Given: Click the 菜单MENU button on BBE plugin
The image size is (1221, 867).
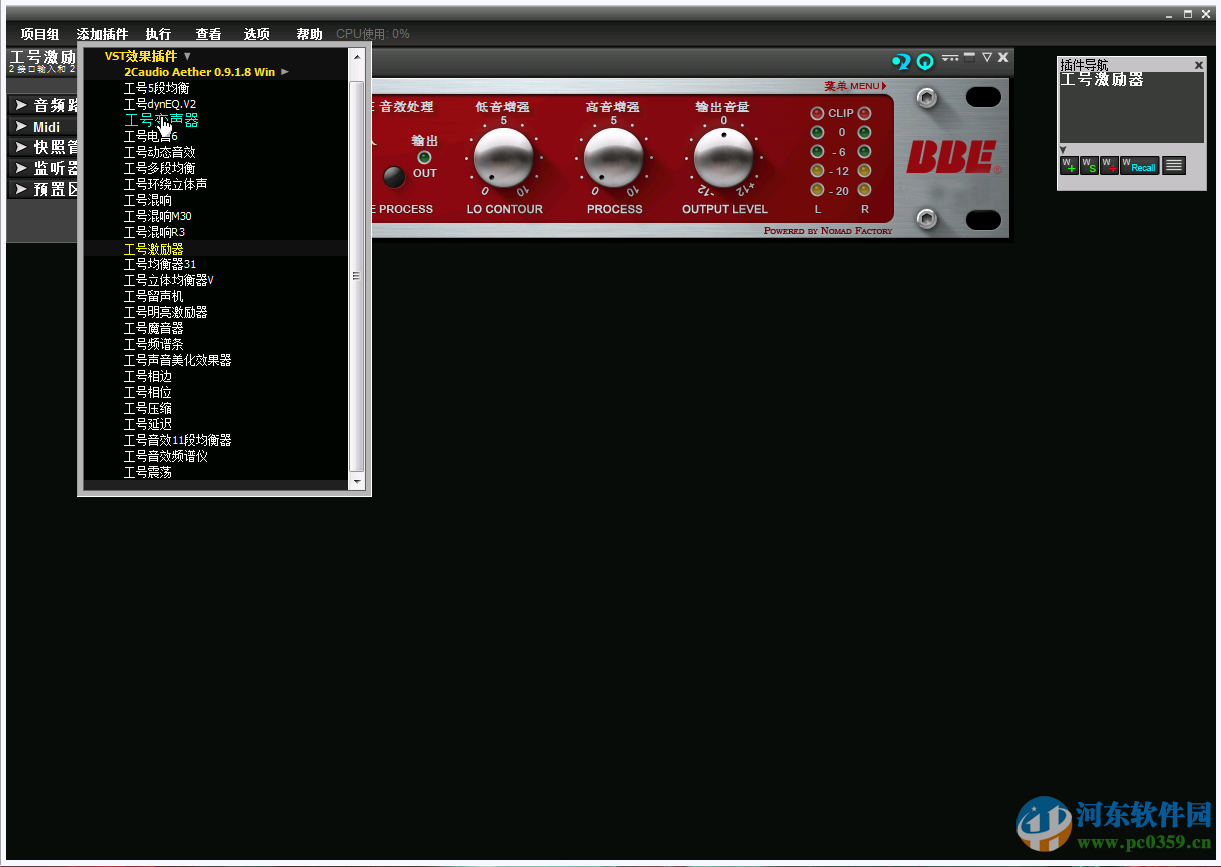Looking at the screenshot, I should coord(852,85).
